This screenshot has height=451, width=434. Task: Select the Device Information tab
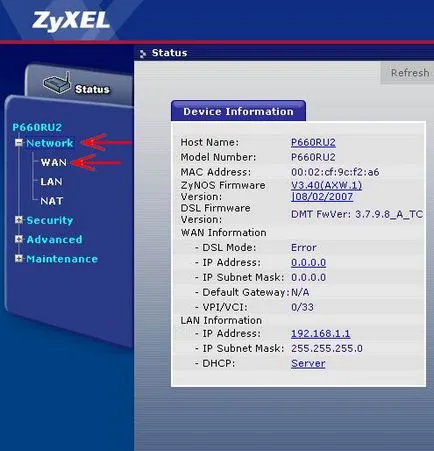238,111
